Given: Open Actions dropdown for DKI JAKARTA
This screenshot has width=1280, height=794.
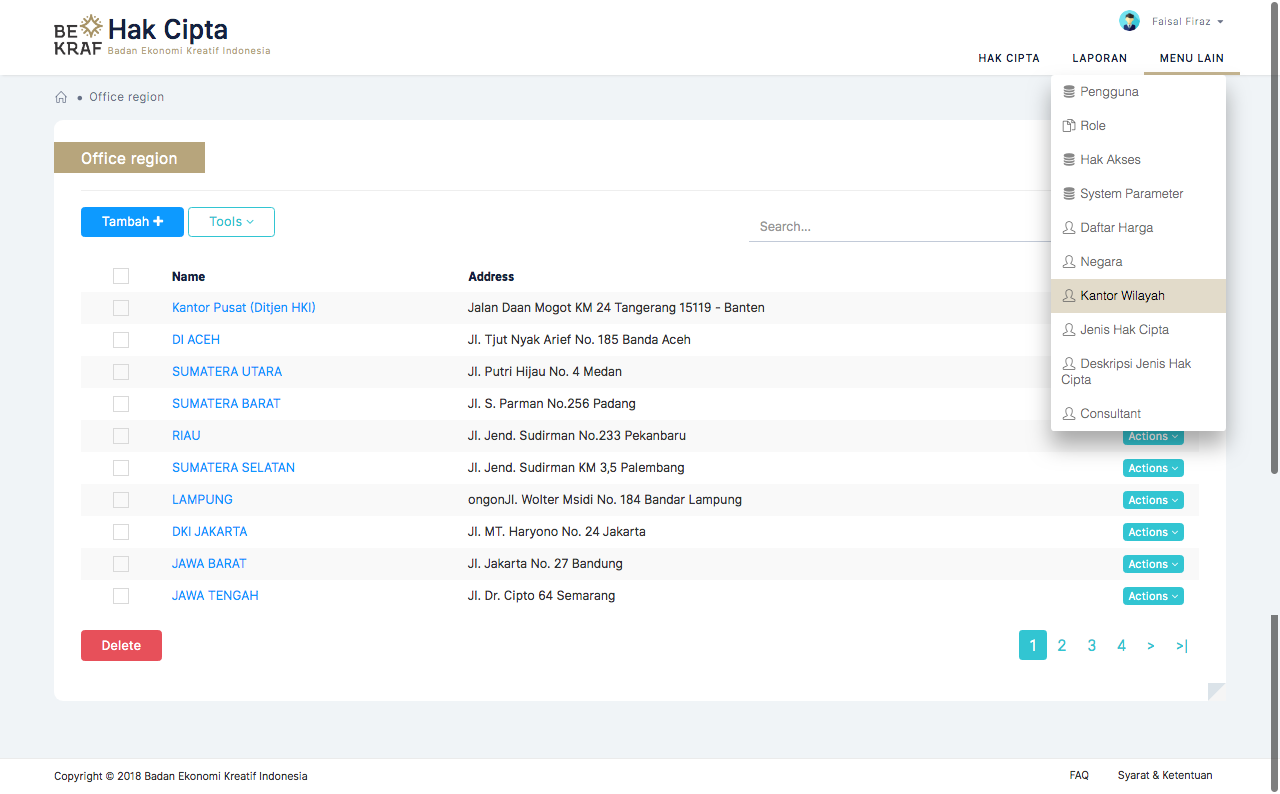Looking at the screenshot, I should coord(1153,532).
